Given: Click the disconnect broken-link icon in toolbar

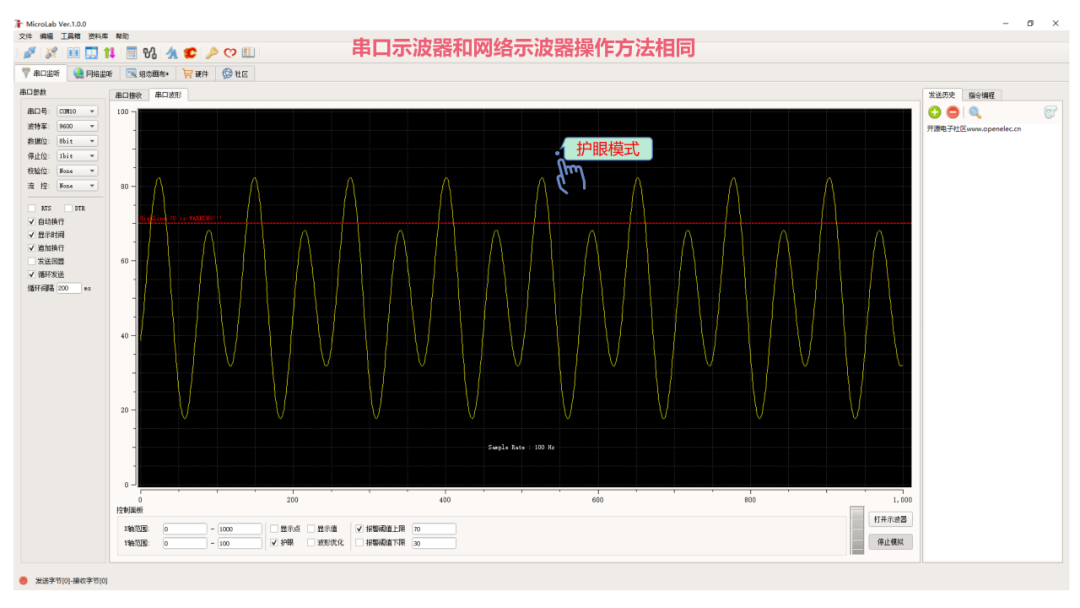Looking at the screenshot, I should pyautogui.click(x=51, y=51).
